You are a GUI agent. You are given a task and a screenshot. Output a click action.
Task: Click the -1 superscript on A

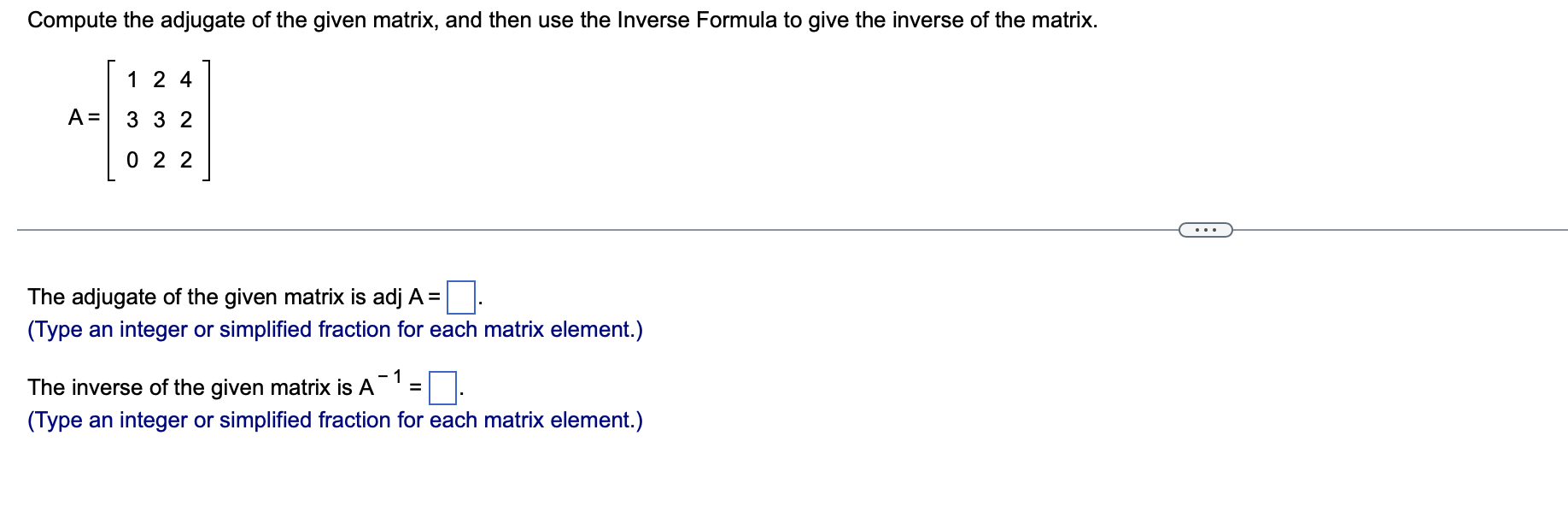[390, 376]
